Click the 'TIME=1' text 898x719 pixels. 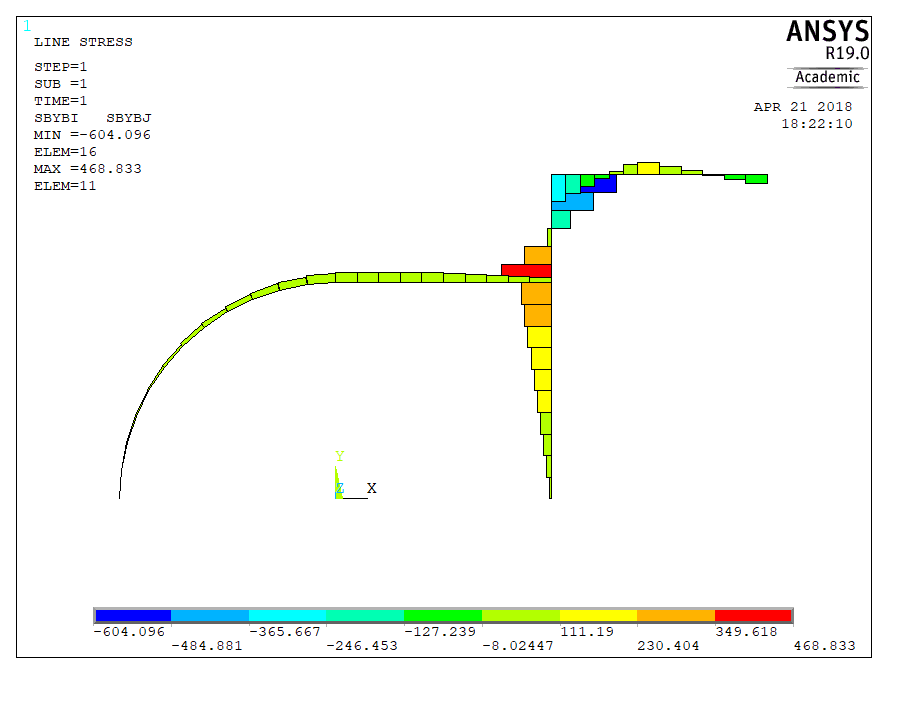click(x=61, y=101)
